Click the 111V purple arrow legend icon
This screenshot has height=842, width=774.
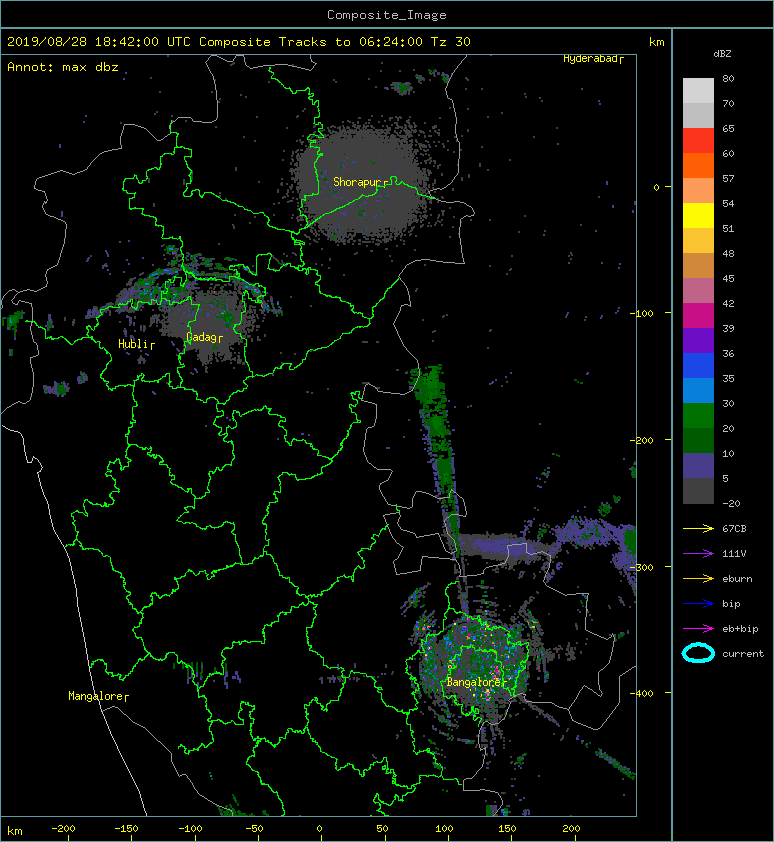click(x=698, y=553)
